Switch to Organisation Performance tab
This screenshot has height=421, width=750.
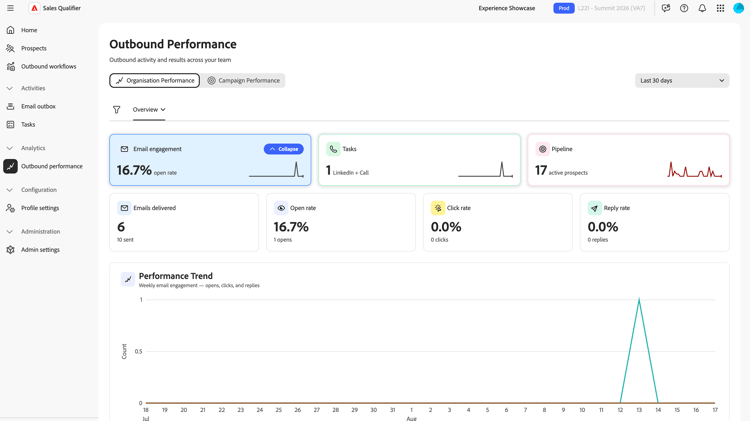(154, 80)
